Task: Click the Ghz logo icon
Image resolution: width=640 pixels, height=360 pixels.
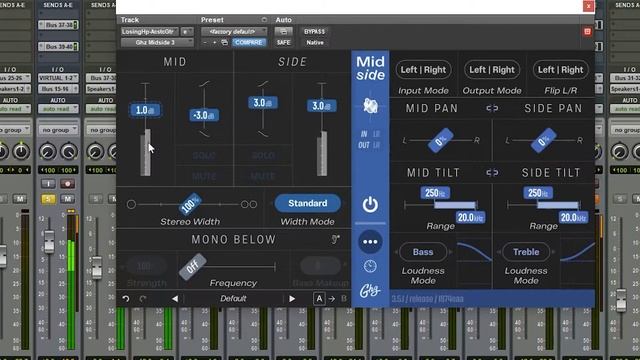Action: pyautogui.click(x=370, y=291)
